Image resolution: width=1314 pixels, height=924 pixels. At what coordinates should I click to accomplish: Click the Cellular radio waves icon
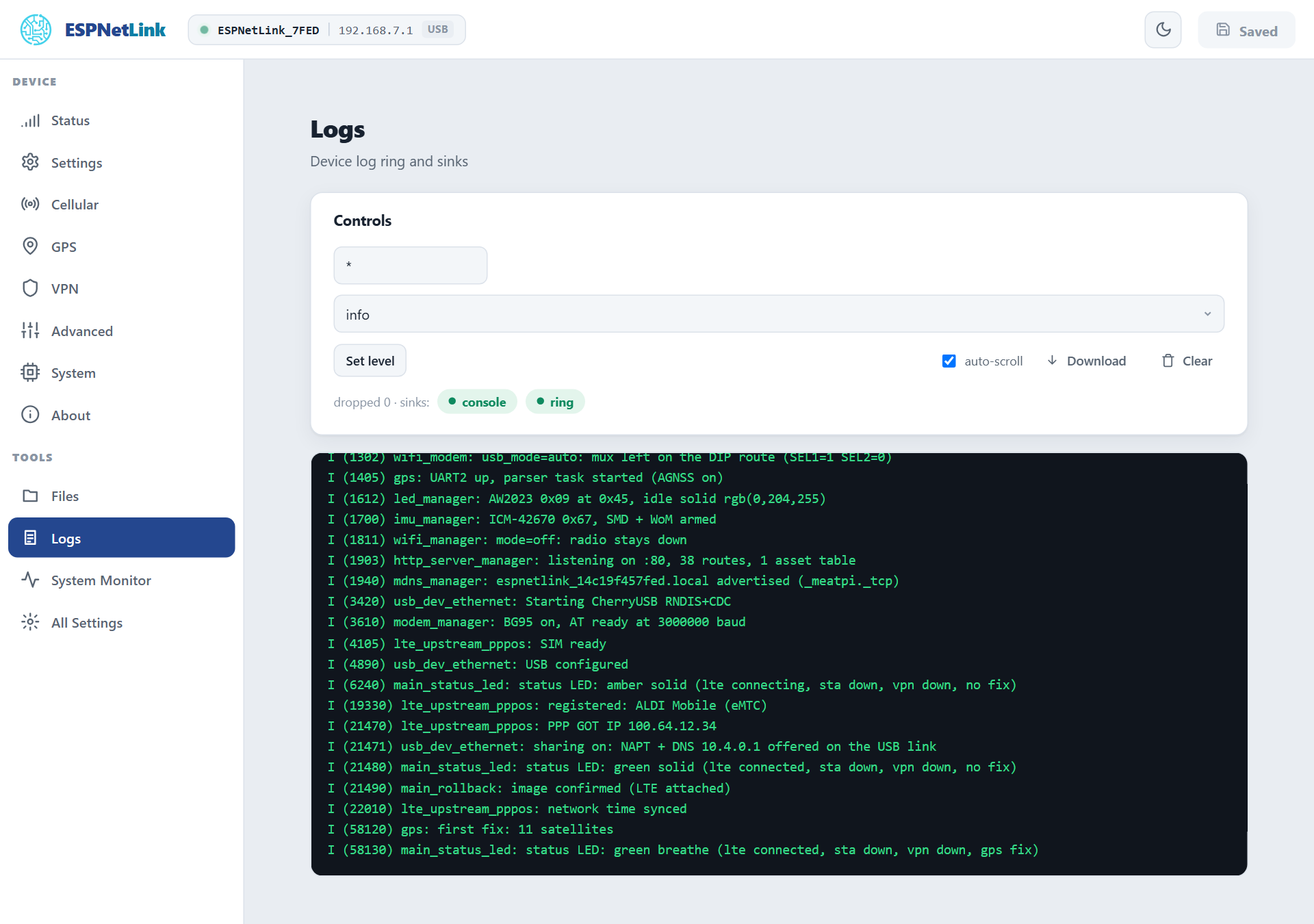pyautogui.click(x=30, y=204)
